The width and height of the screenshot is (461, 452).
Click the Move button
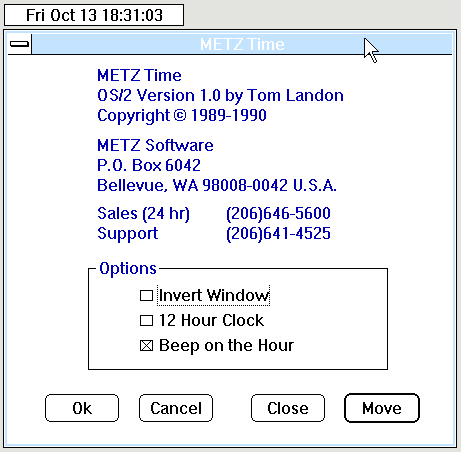pos(382,408)
